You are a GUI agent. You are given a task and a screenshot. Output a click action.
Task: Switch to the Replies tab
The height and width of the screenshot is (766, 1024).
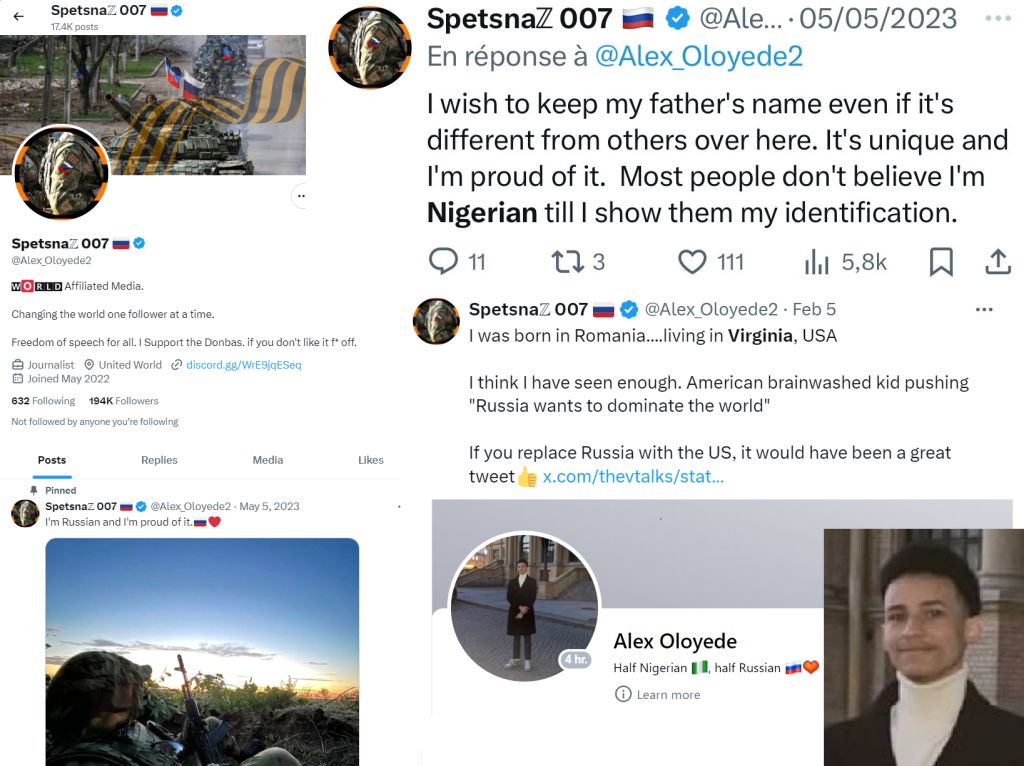[x=159, y=460]
